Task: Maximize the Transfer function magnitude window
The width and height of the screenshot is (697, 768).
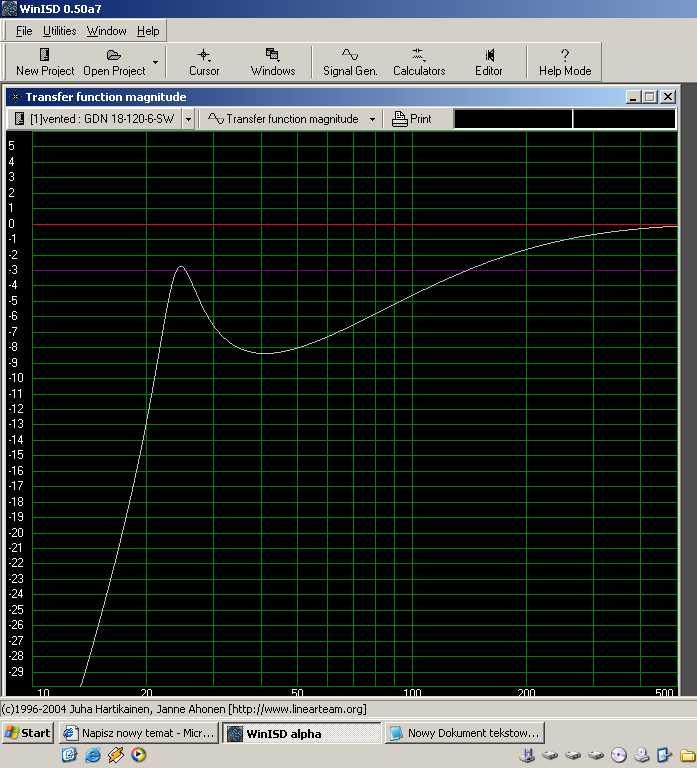Action: point(650,97)
